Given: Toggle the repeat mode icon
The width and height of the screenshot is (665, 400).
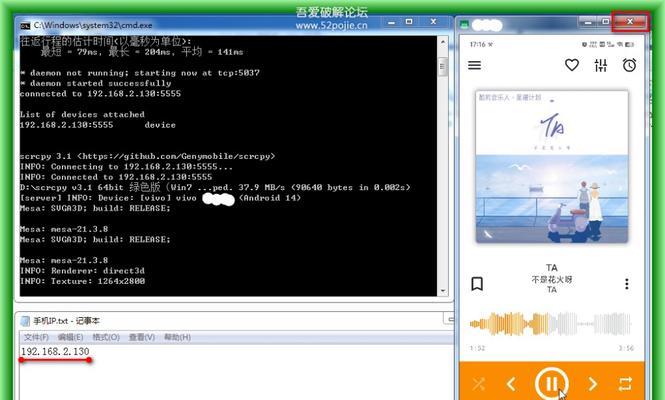Looking at the screenshot, I should coord(625,384).
